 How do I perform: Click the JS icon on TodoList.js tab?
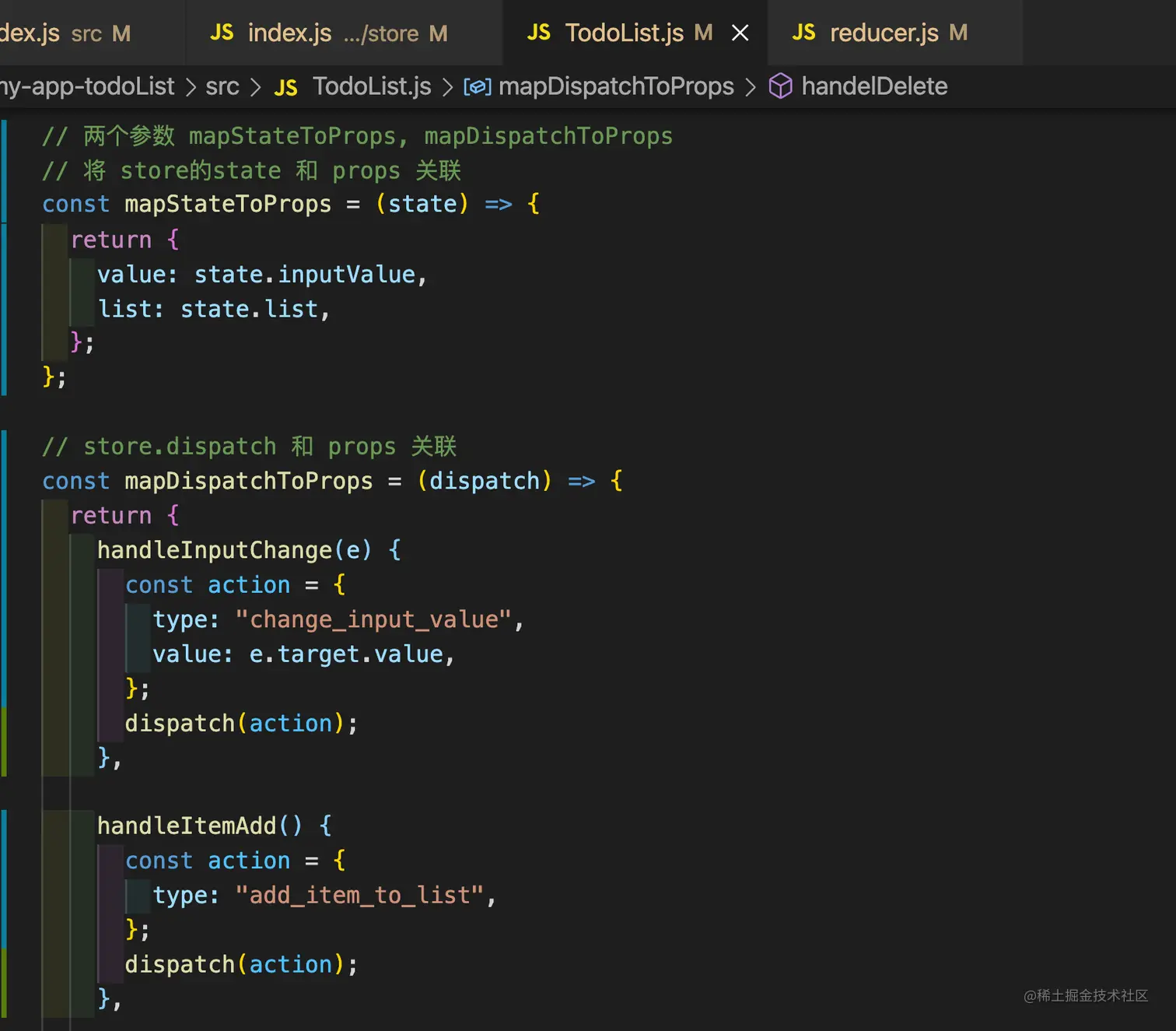[x=538, y=33]
